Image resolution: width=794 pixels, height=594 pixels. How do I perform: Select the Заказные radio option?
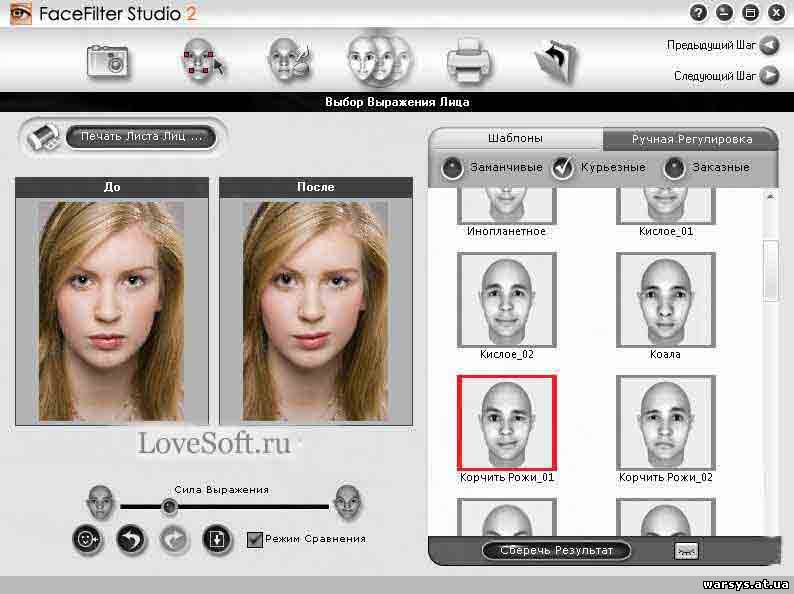674,168
